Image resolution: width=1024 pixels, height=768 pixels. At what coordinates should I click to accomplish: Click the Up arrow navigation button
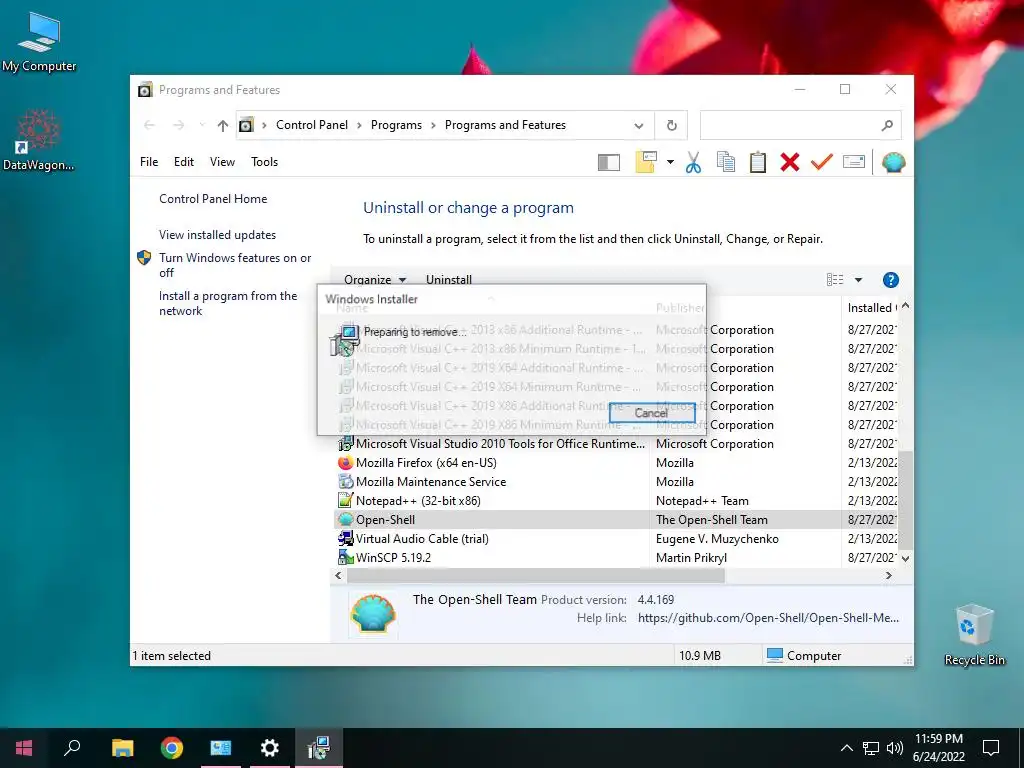pyautogui.click(x=223, y=125)
